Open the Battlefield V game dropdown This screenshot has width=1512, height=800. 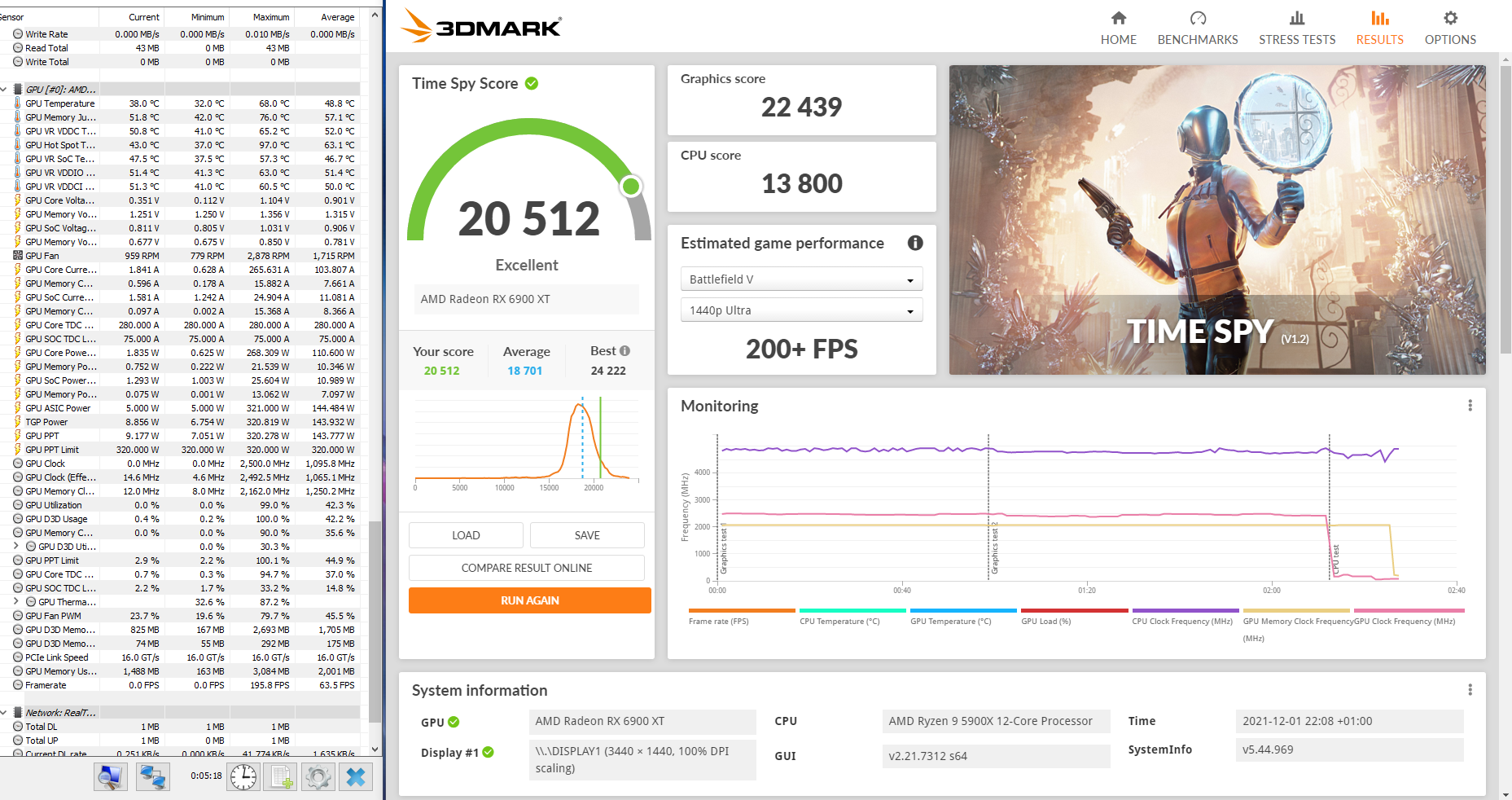click(802, 279)
